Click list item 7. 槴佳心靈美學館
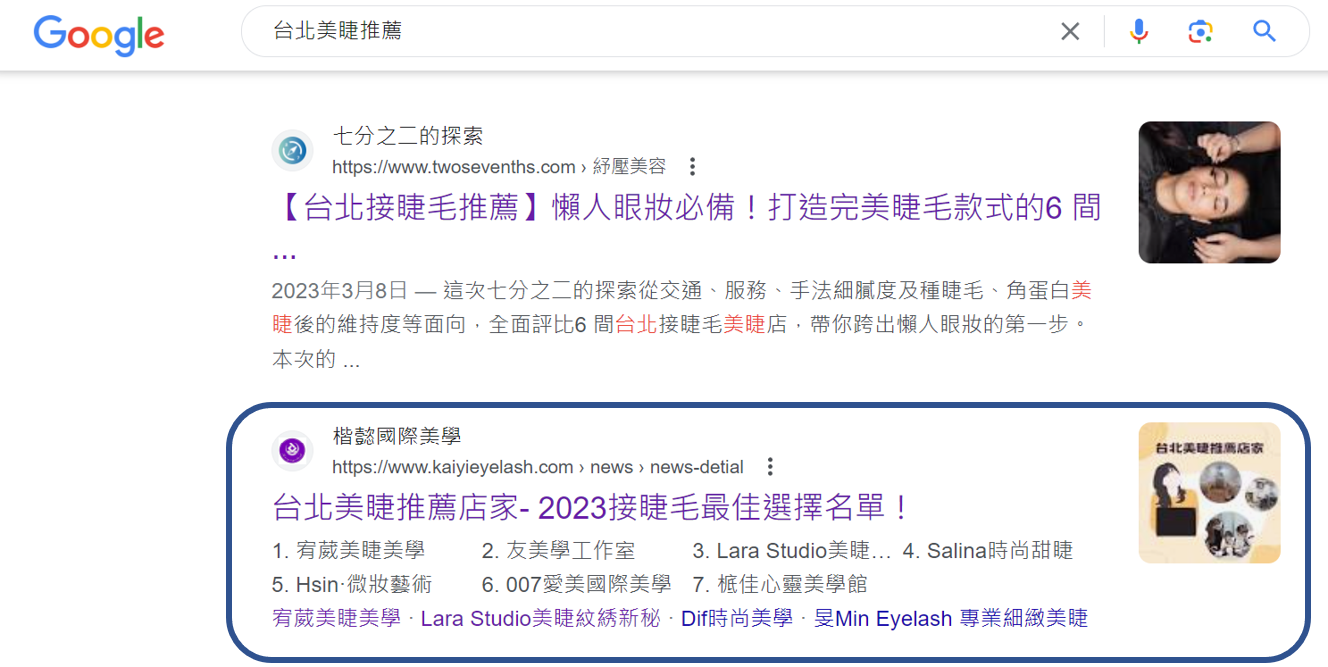1328x667 pixels. pyautogui.click(x=780, y=584)
